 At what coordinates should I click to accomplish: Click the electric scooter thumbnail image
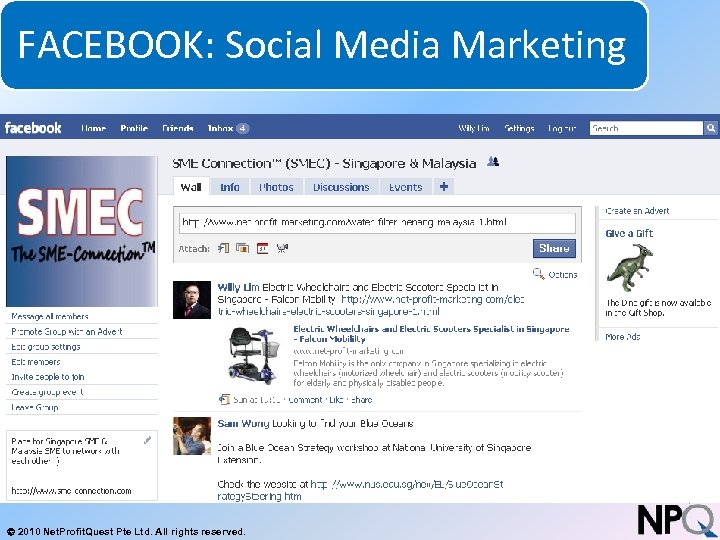(254, 355)
